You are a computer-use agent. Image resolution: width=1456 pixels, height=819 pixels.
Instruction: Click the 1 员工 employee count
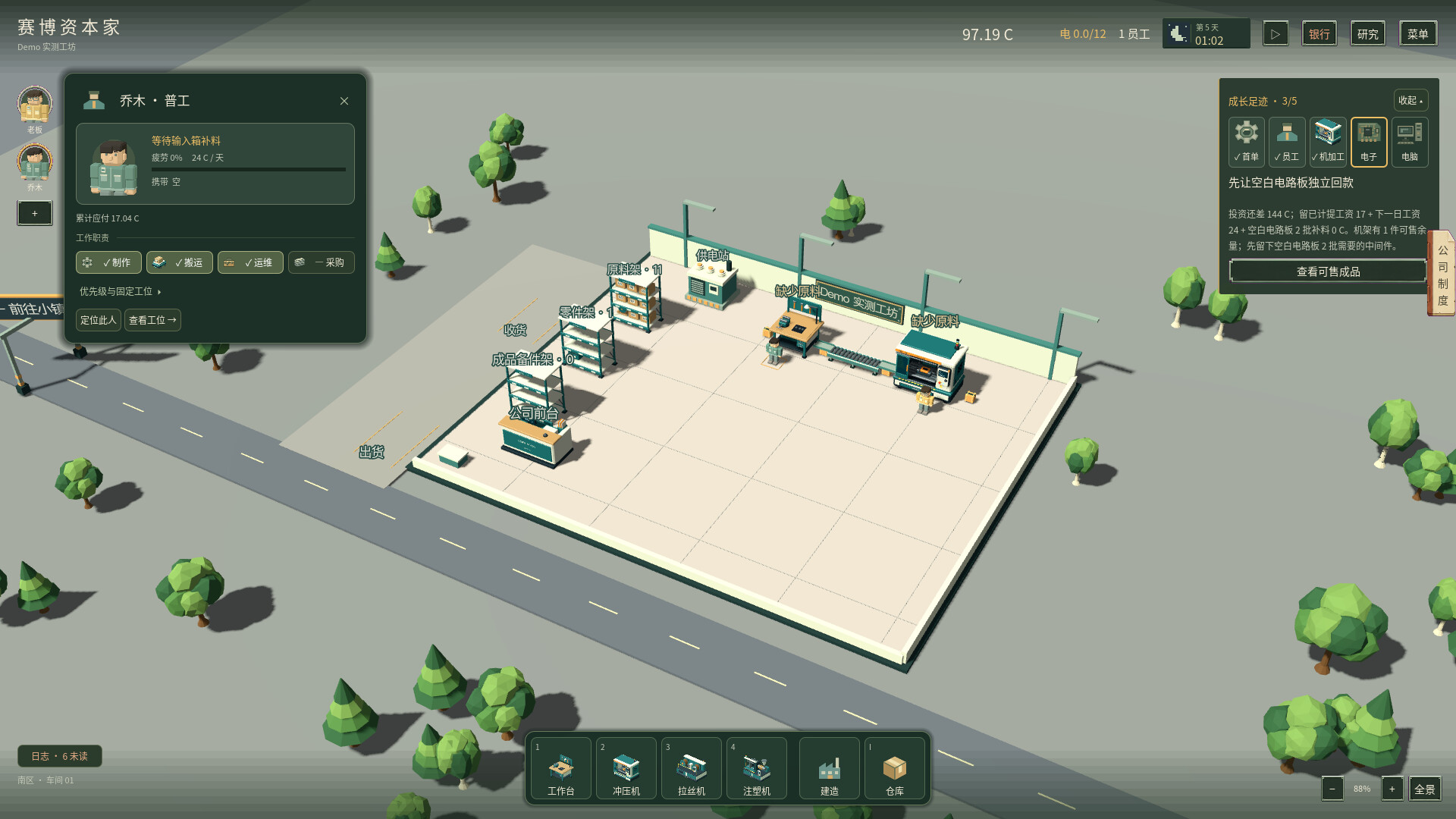1134,34
